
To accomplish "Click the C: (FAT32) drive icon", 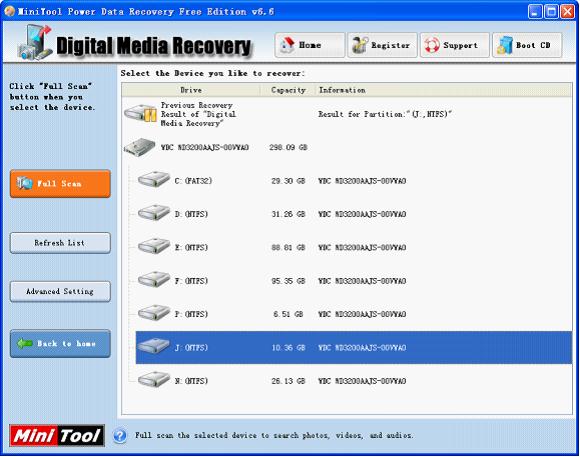I will click(154, 180).
